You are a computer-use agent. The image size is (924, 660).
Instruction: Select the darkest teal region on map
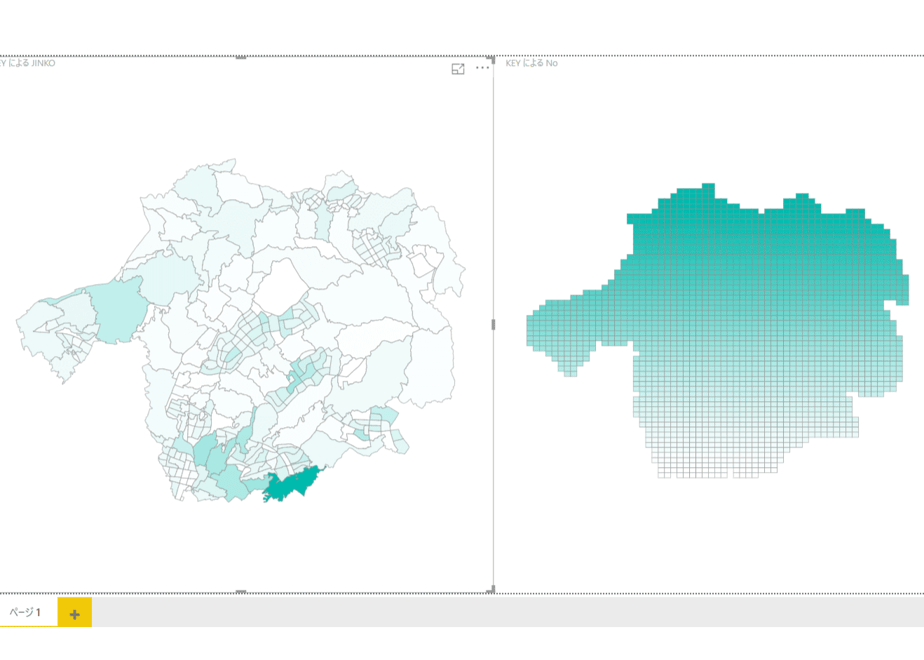[292, 483]
